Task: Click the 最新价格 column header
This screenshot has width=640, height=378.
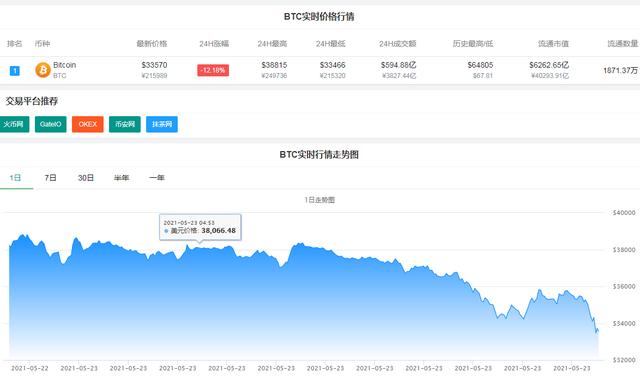Action: [152, 44]
